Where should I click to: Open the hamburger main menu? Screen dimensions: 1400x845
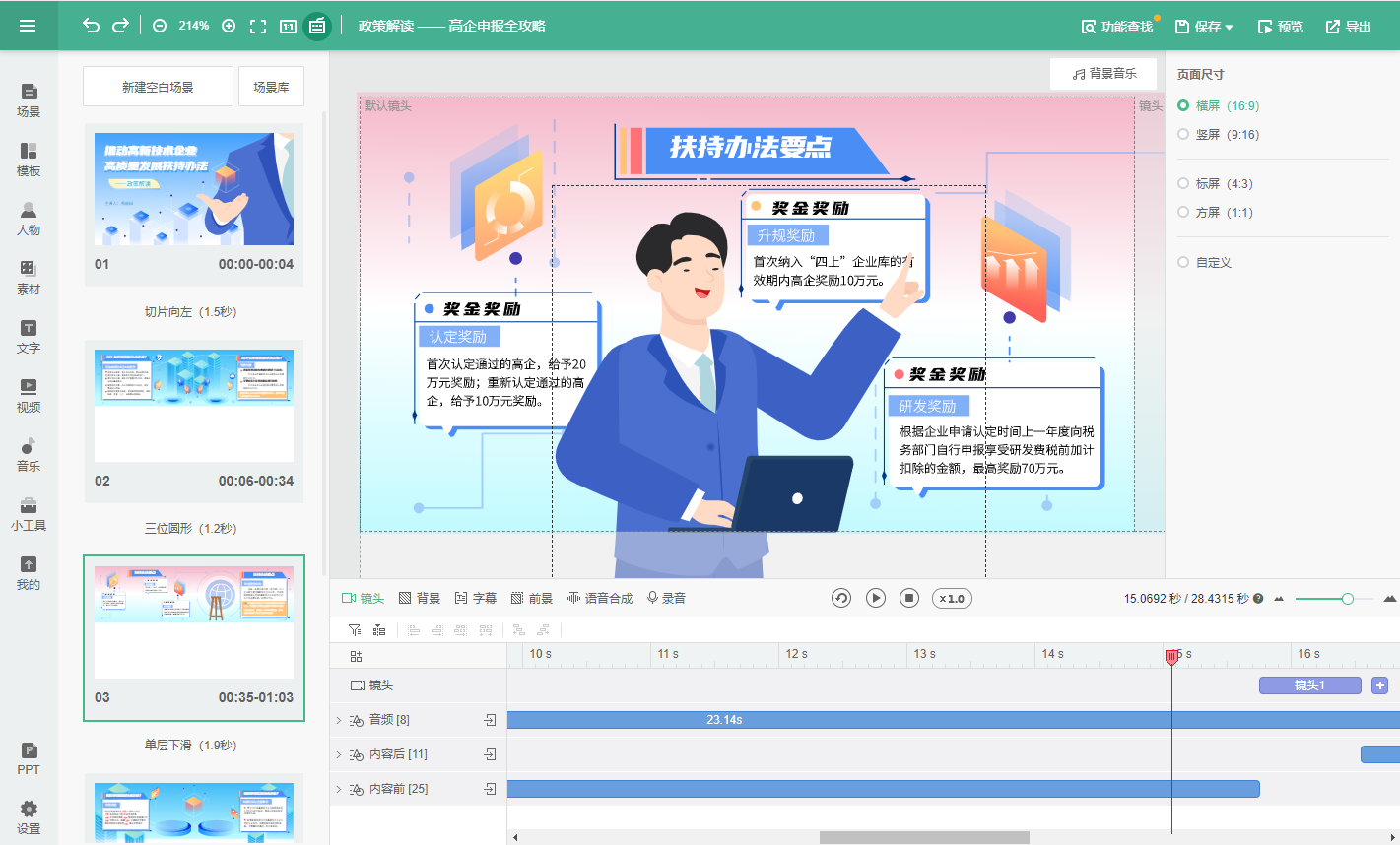click(x=28, y=26)
